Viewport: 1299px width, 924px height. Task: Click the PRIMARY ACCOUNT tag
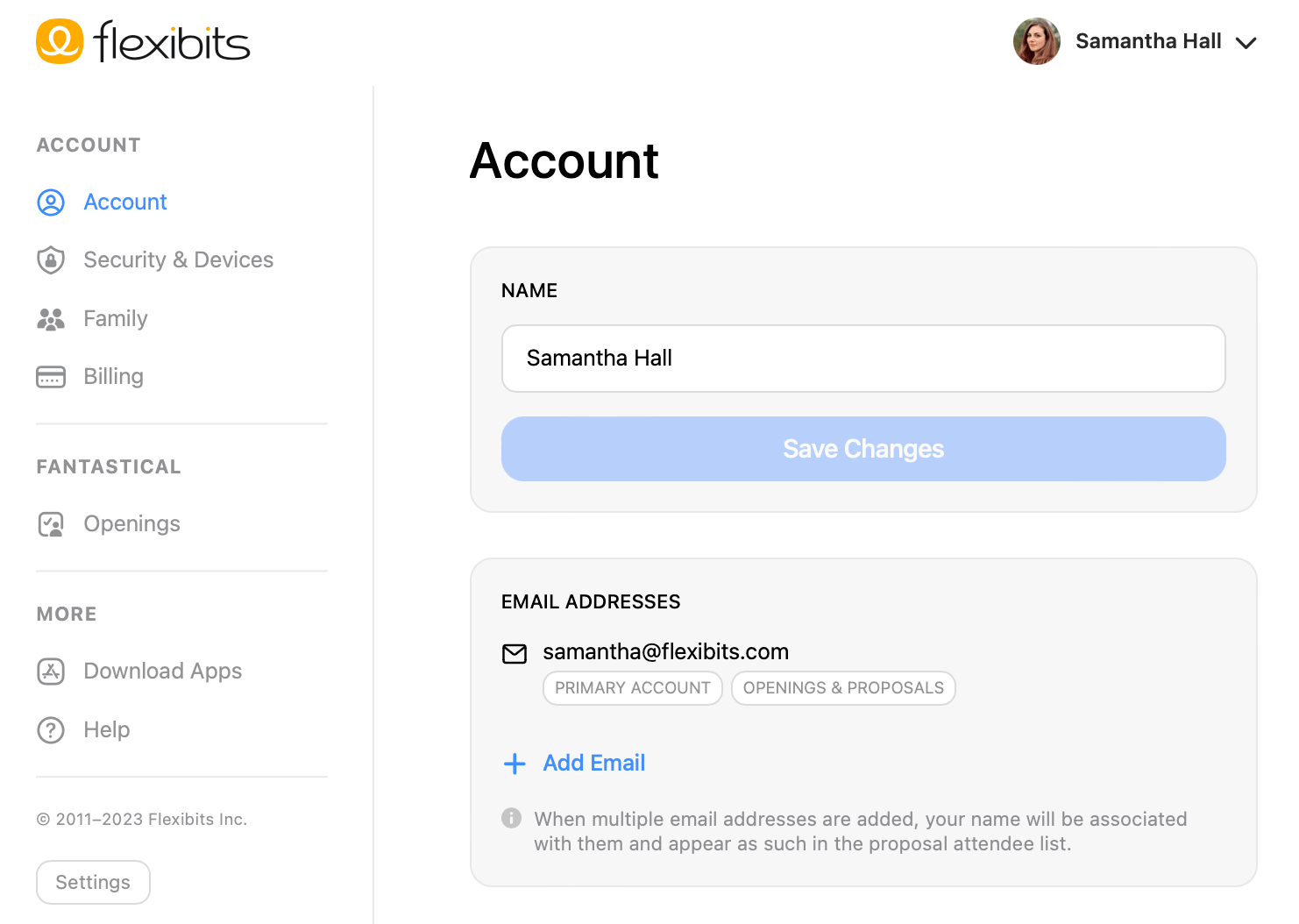pos(633,688)
